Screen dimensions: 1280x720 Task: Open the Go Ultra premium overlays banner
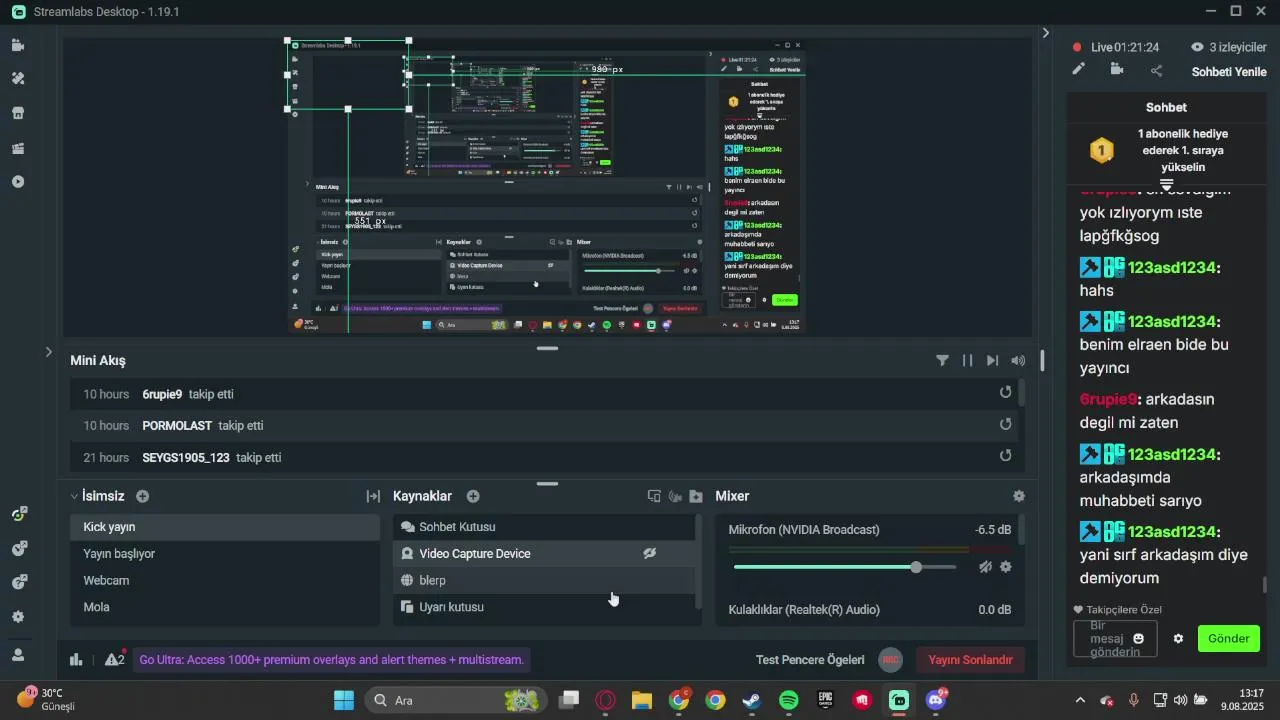click(331, 660)
